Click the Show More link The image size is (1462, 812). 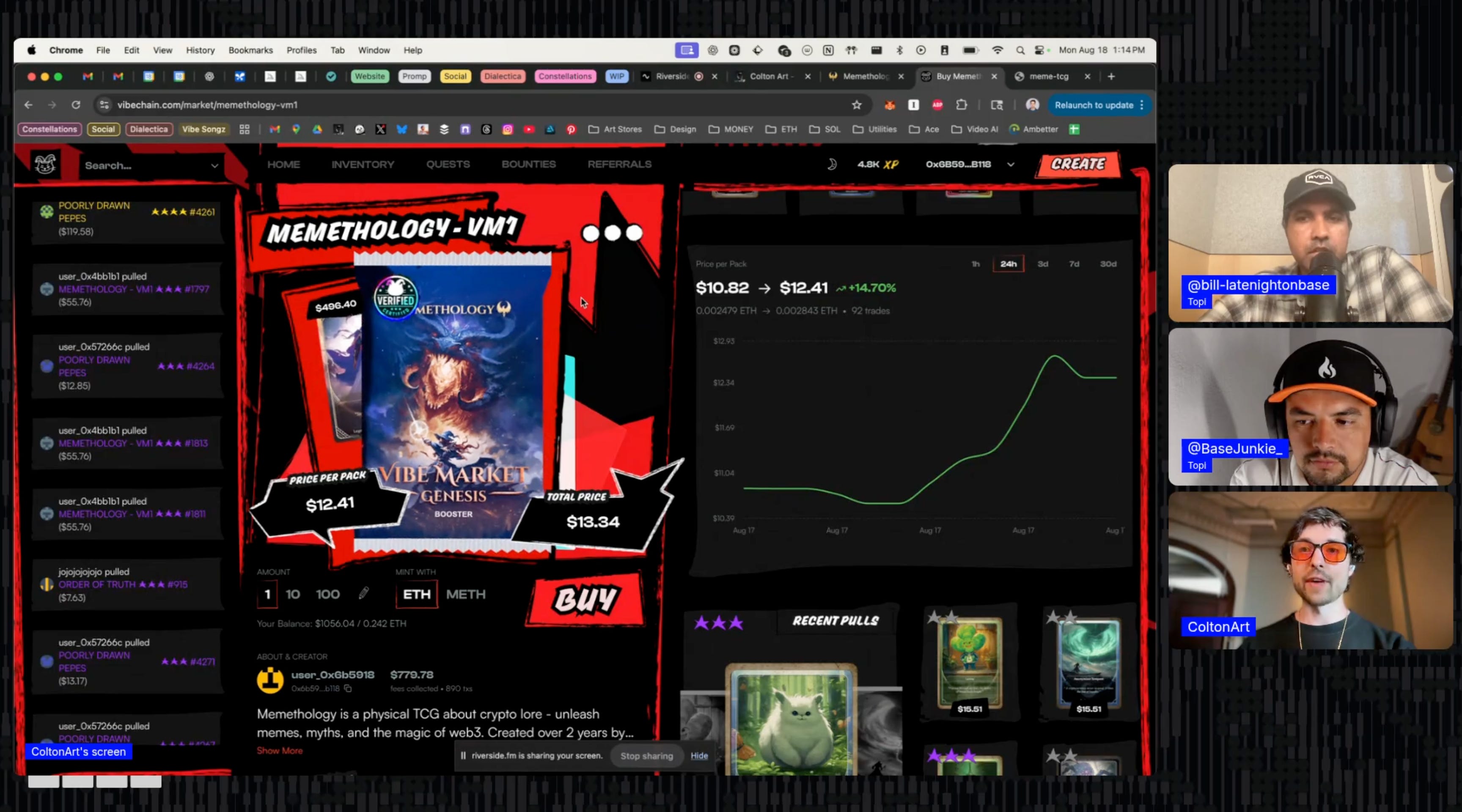(279, 751)
